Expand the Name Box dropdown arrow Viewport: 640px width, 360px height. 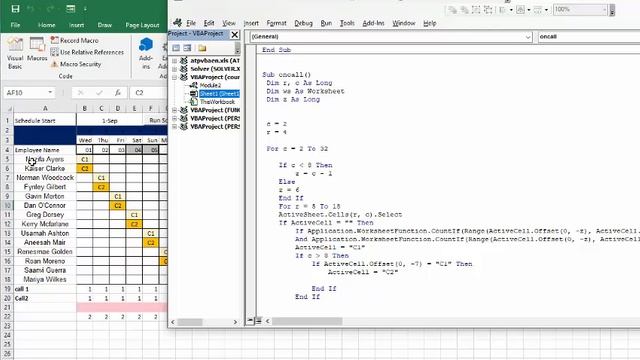pyautogui.click(x=50, y=93)
